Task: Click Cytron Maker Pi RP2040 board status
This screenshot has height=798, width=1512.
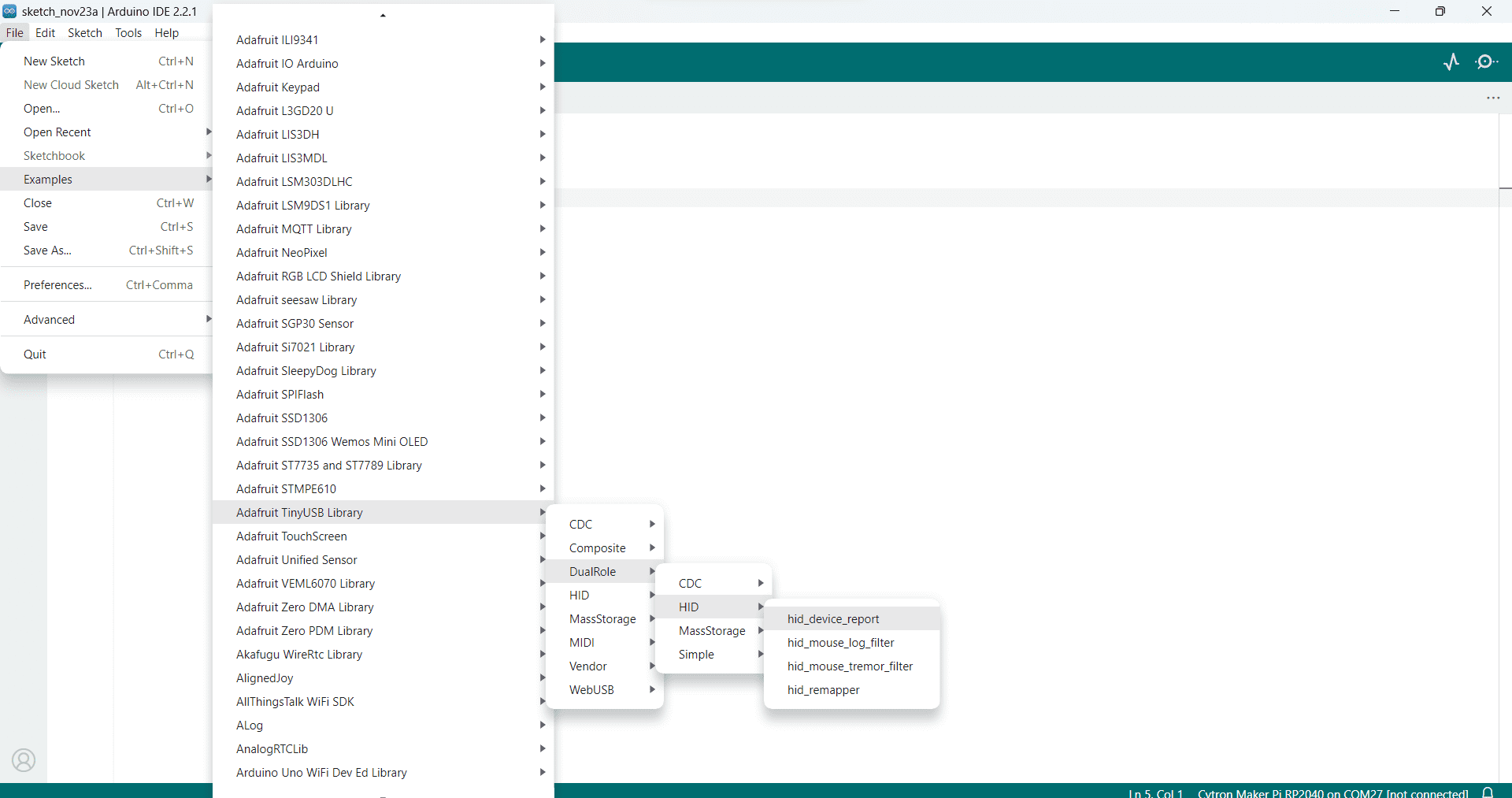Action: pyautogui.click(x=1332, y=792)
